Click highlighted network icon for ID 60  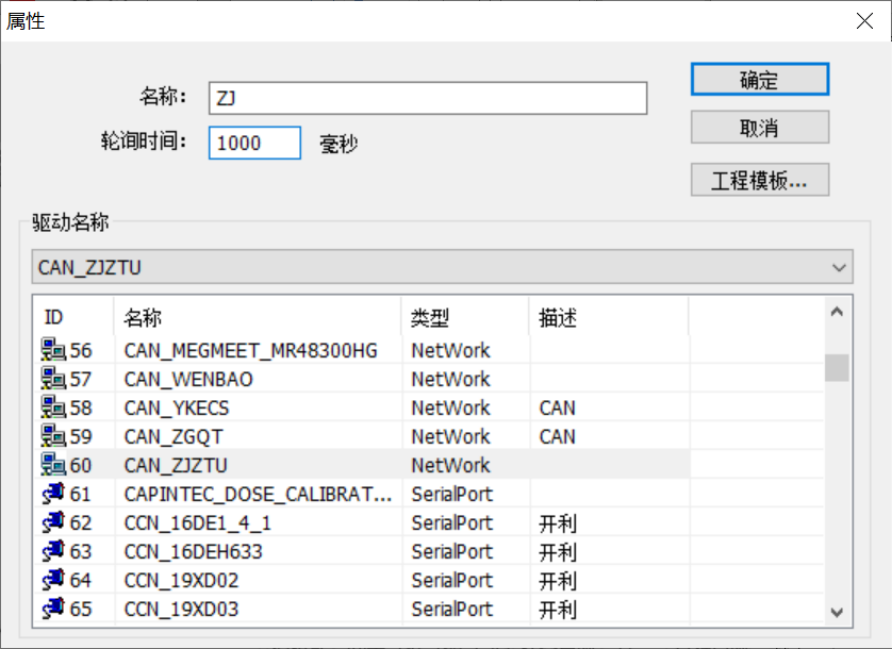pyautogui.click(x=53, y=465)
